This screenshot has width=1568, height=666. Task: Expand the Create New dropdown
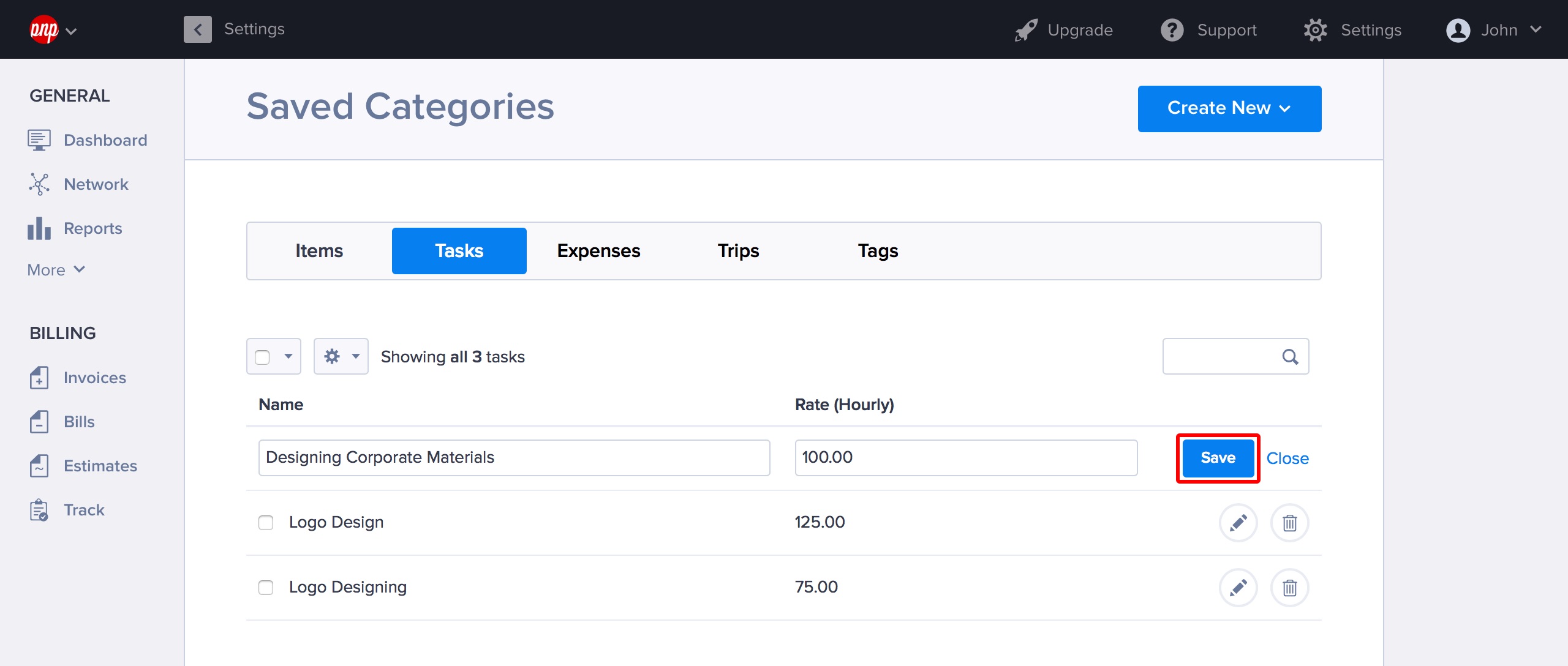point(1229,108)
